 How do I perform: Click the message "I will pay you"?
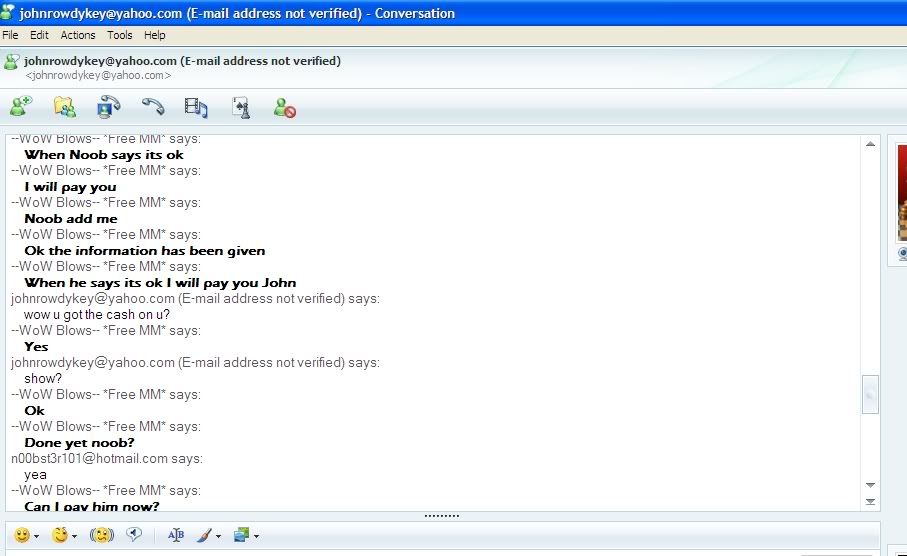point(71,187)
